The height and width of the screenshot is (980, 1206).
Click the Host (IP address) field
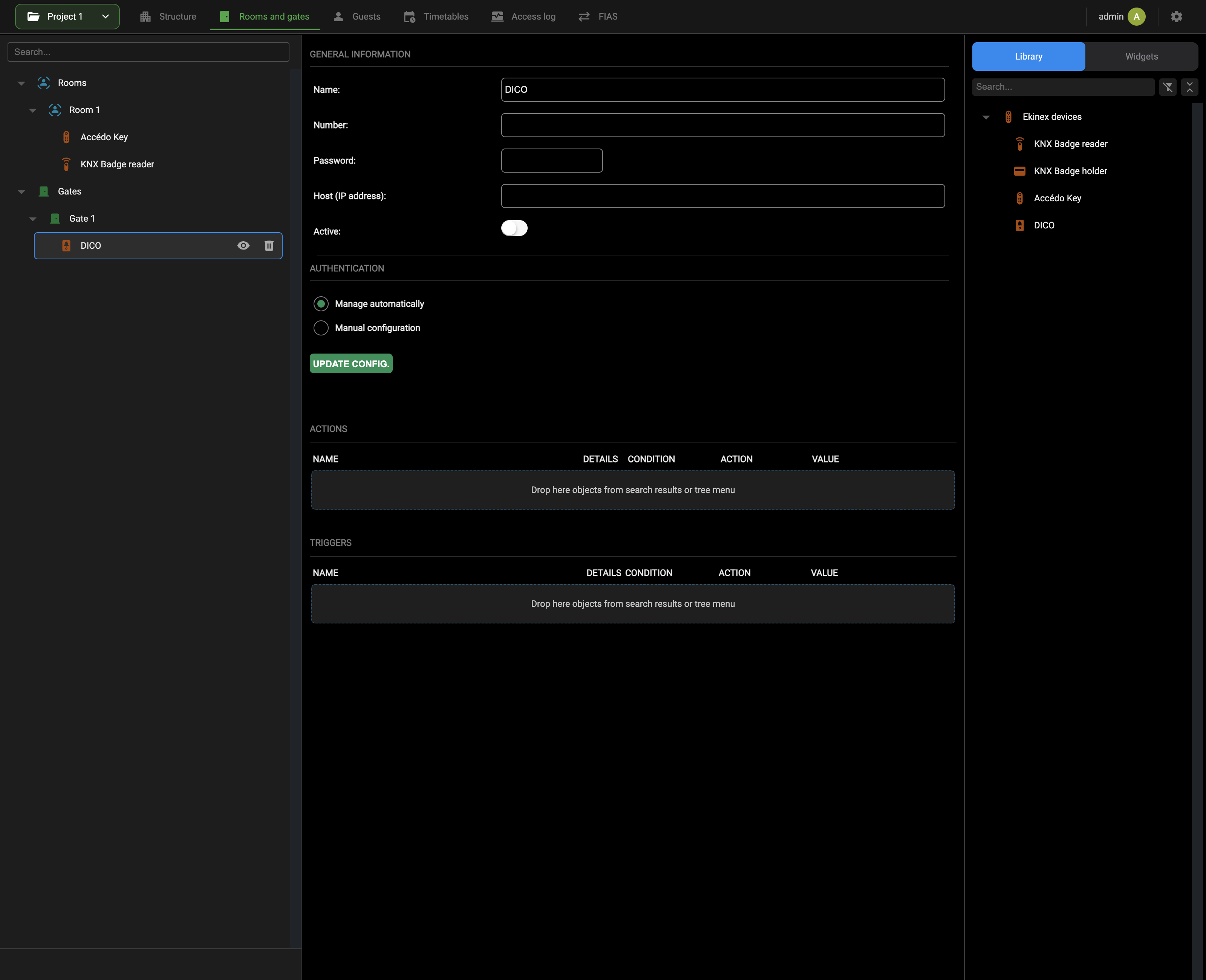tap(723, 196)
